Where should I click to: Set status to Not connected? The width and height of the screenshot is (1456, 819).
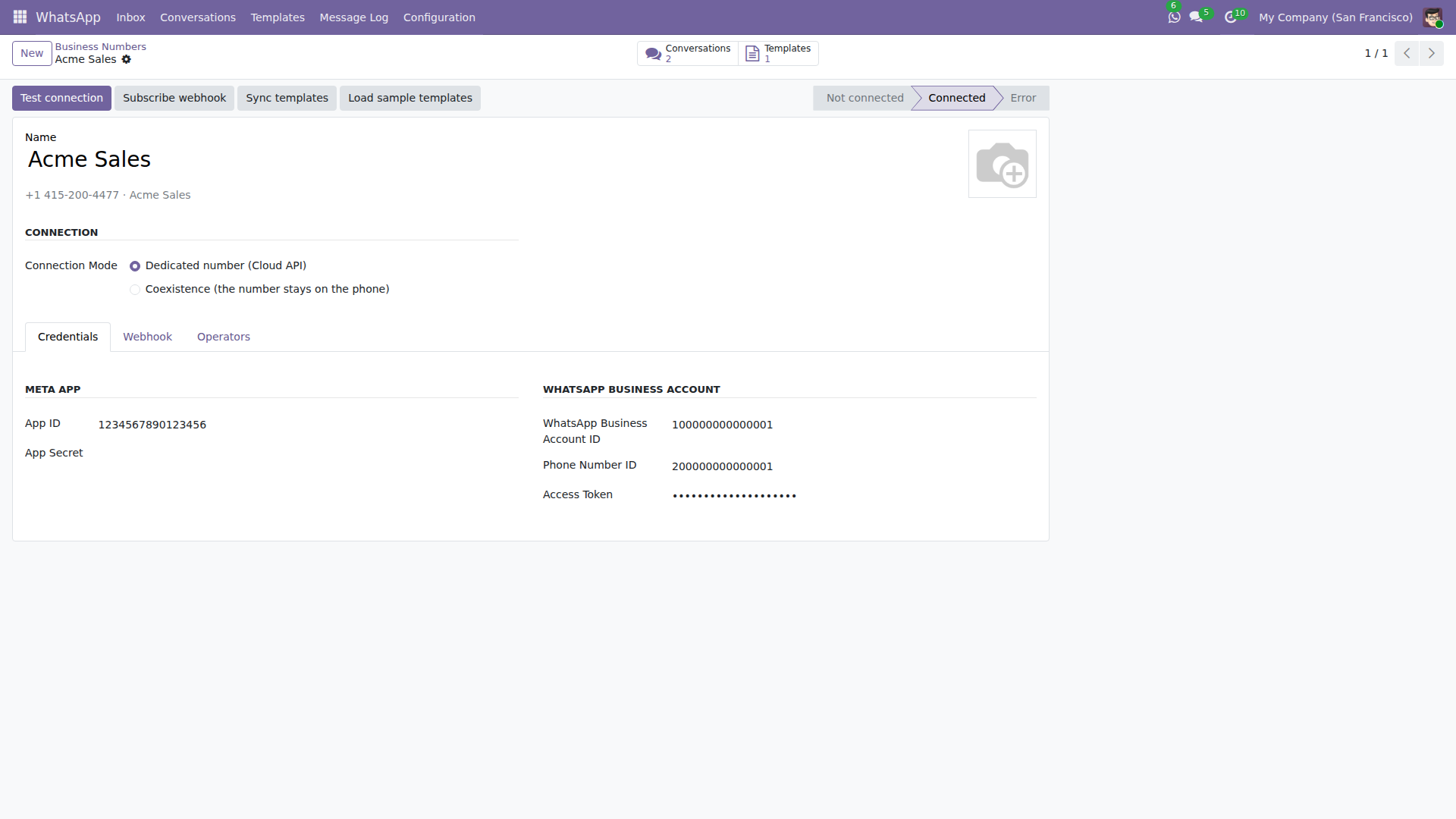tap(864, 98)
